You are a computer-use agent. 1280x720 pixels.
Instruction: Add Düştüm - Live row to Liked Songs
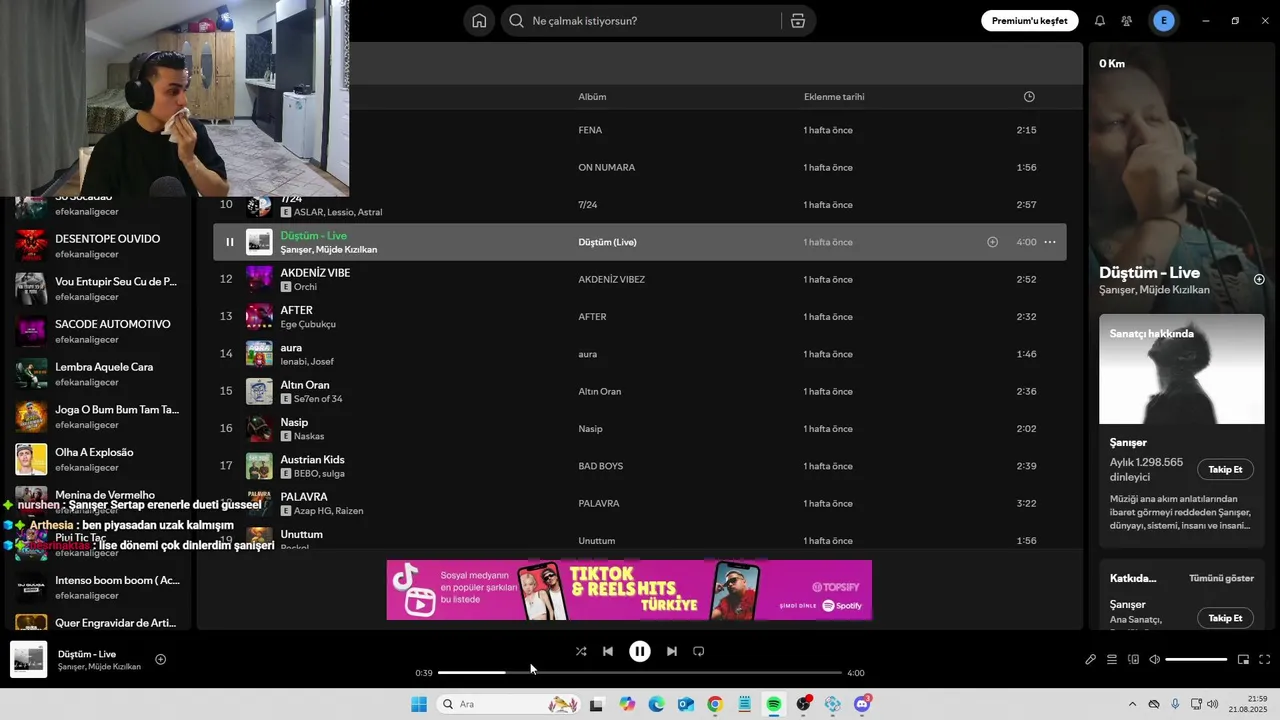pyautogui.click(x=993, y=242)
